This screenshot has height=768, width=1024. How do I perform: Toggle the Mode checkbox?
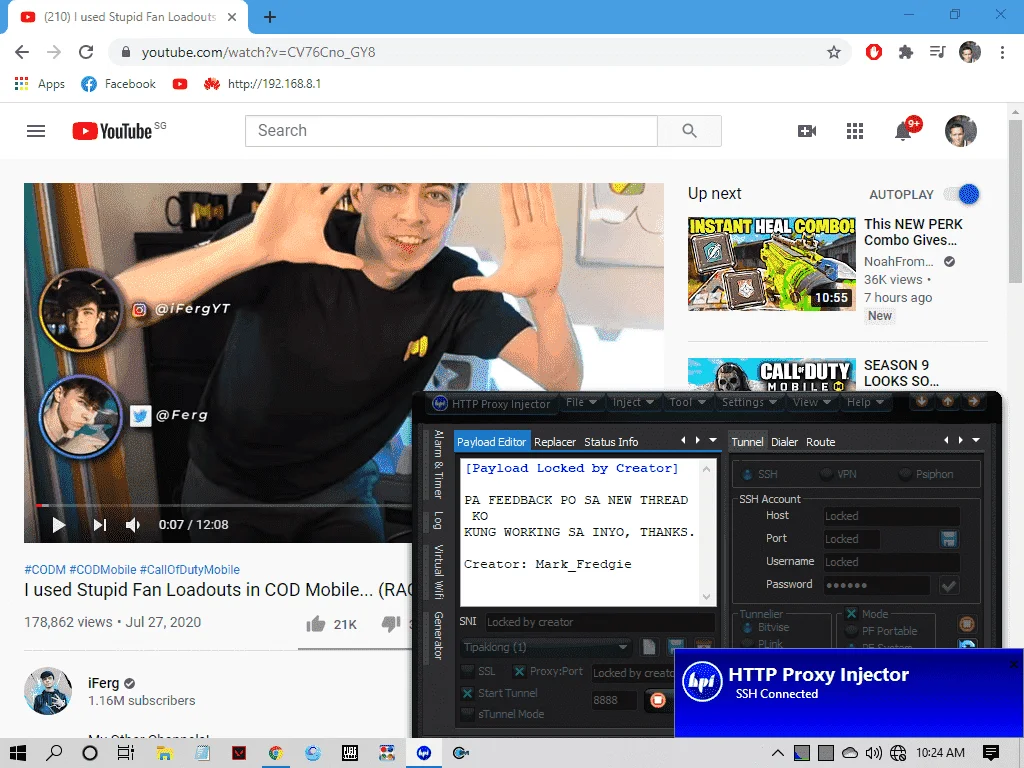[x=851, y=614]
